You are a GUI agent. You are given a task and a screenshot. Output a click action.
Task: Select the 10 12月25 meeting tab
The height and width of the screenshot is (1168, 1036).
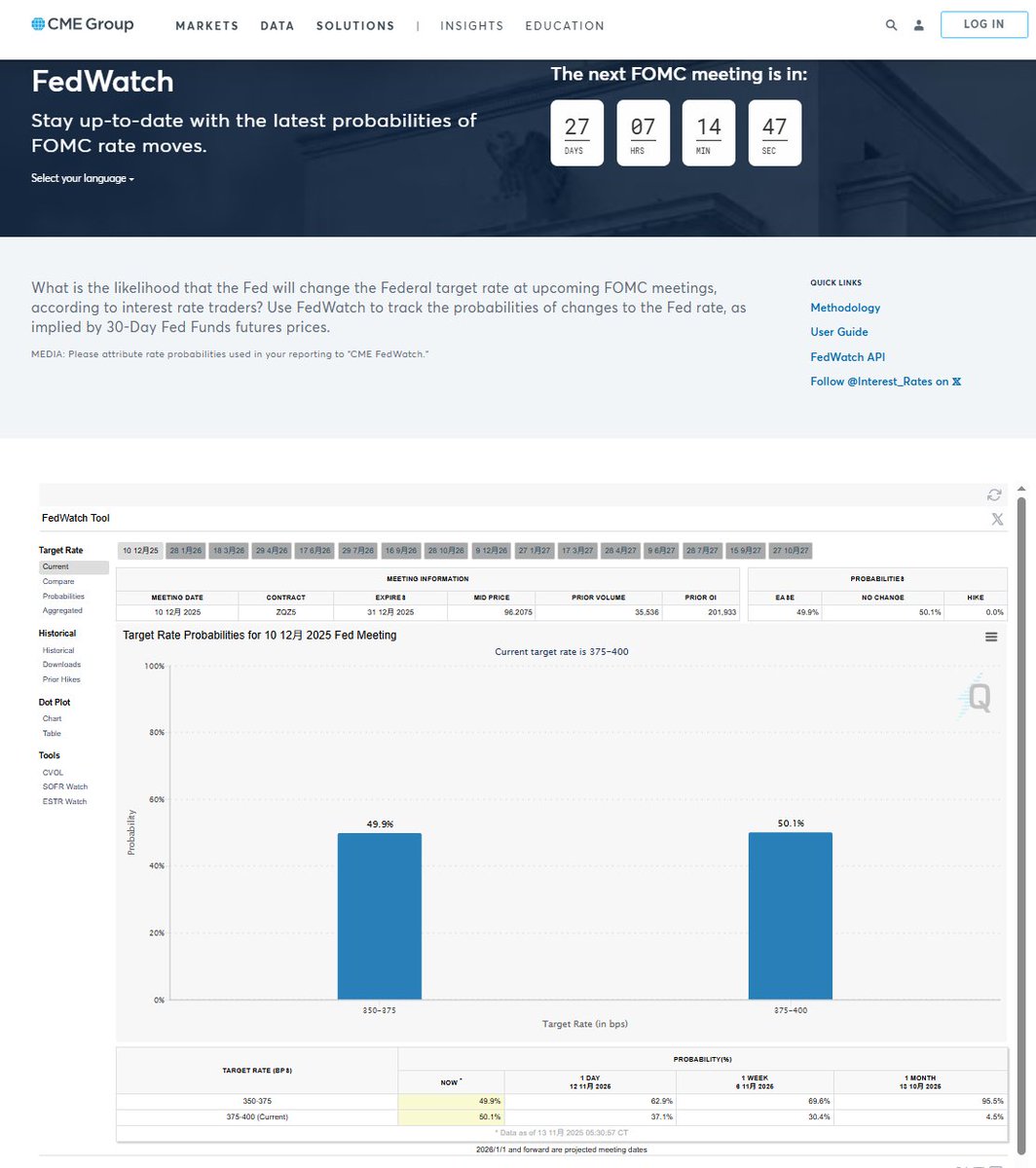click(140, 551)
